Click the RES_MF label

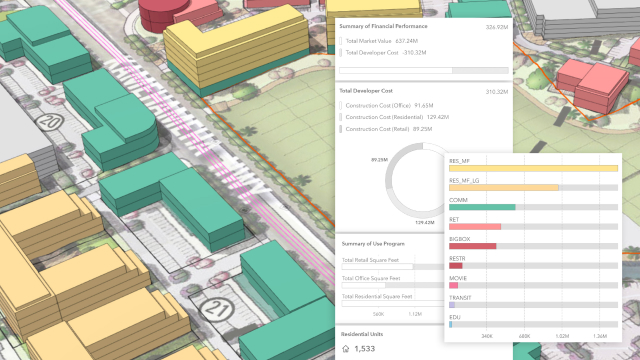(x=459, y=161)
